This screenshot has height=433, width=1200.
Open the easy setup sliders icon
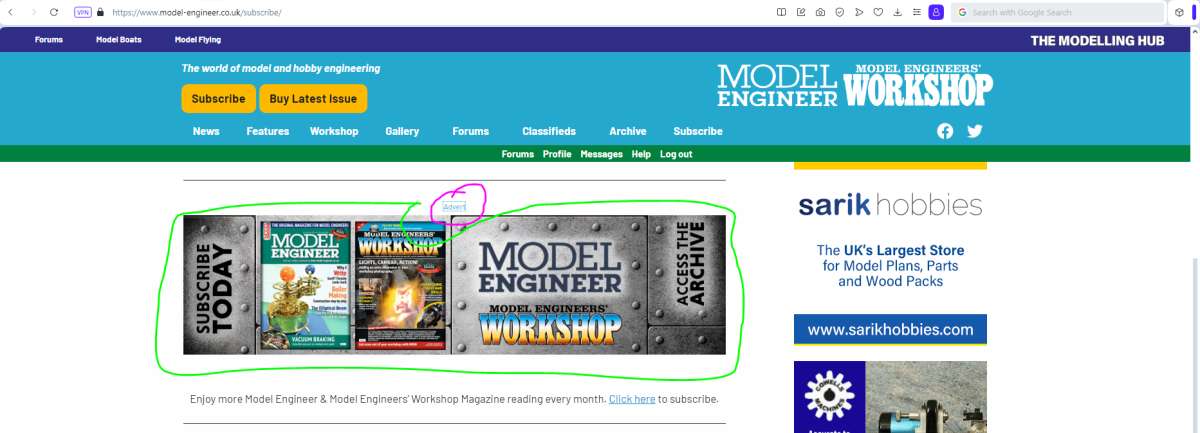click(916, 12)
